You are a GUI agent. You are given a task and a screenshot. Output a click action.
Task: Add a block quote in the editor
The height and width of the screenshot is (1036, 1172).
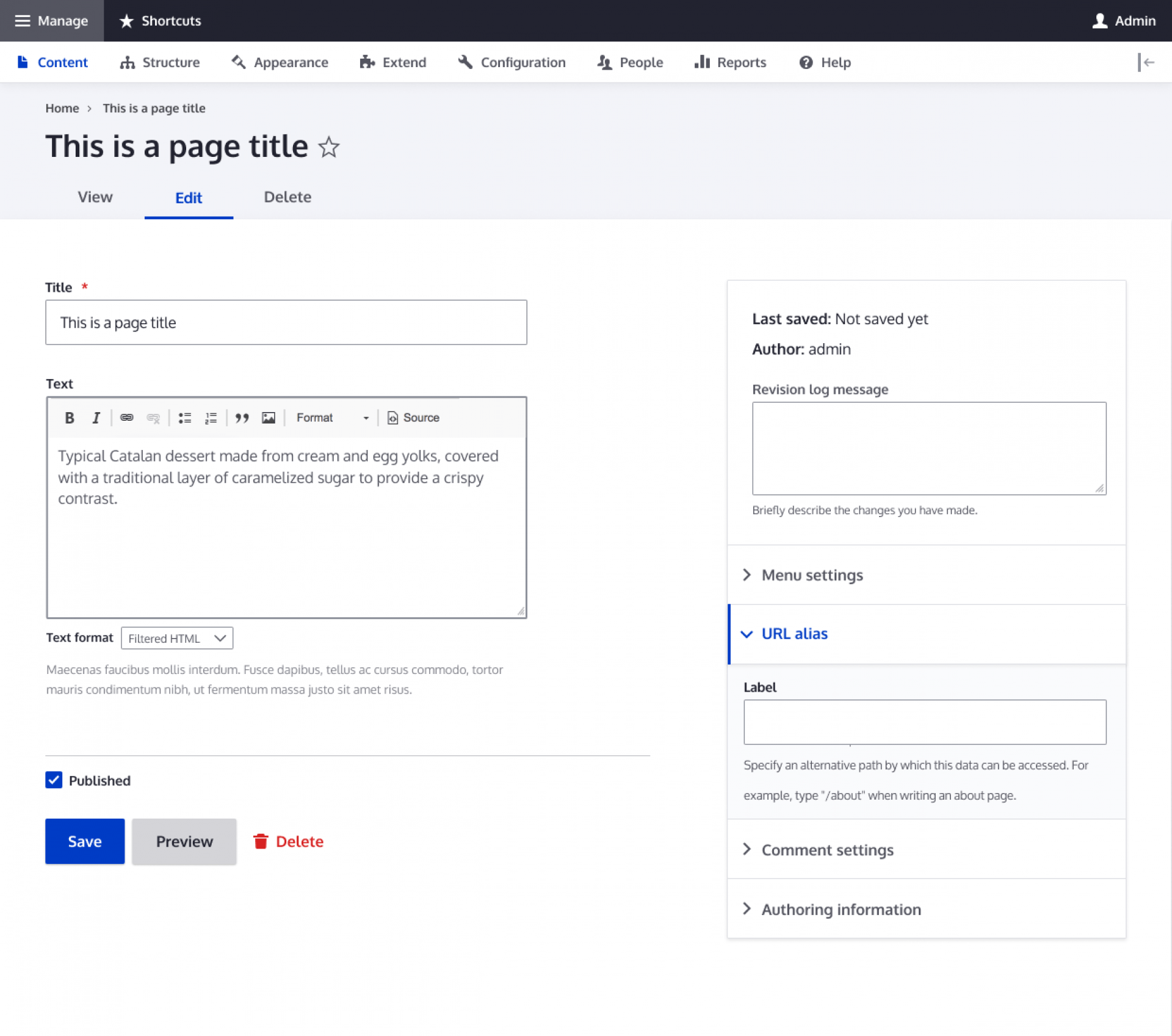242,418
